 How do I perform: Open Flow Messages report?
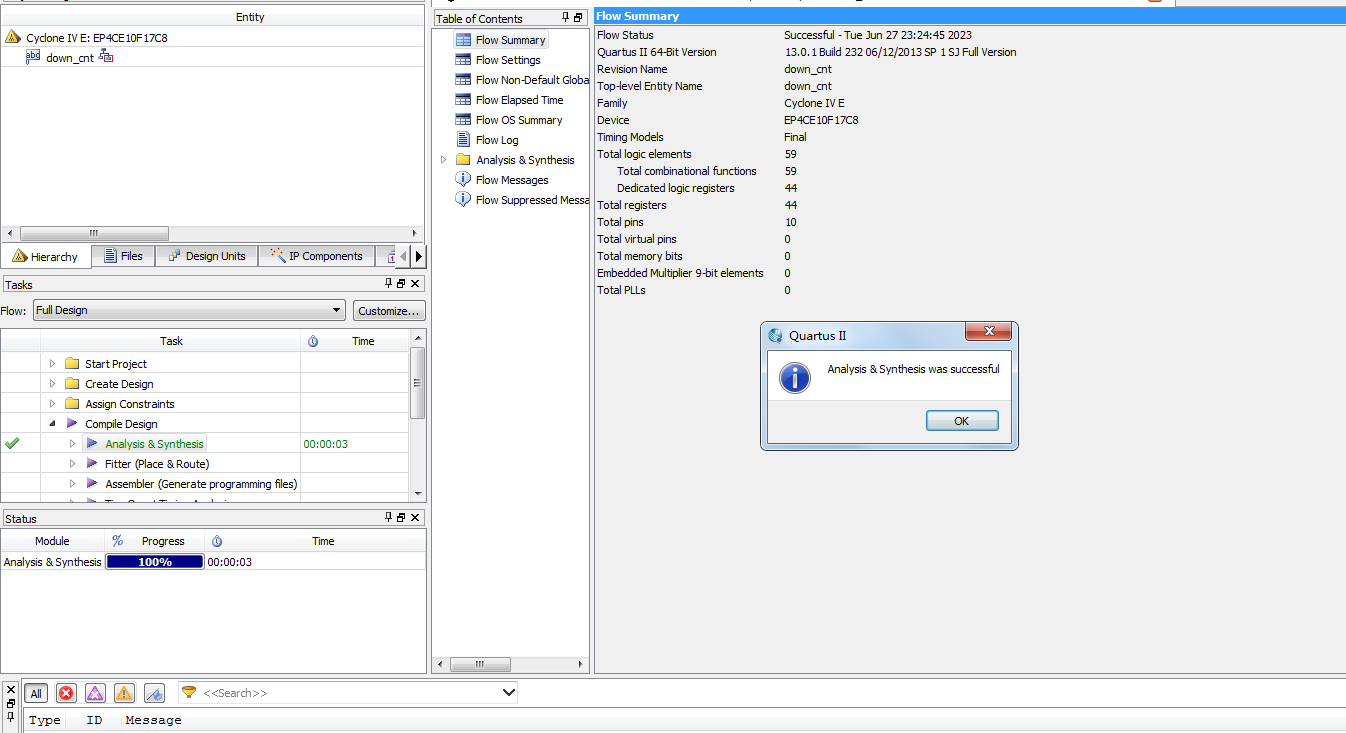(x=512, y=180)
